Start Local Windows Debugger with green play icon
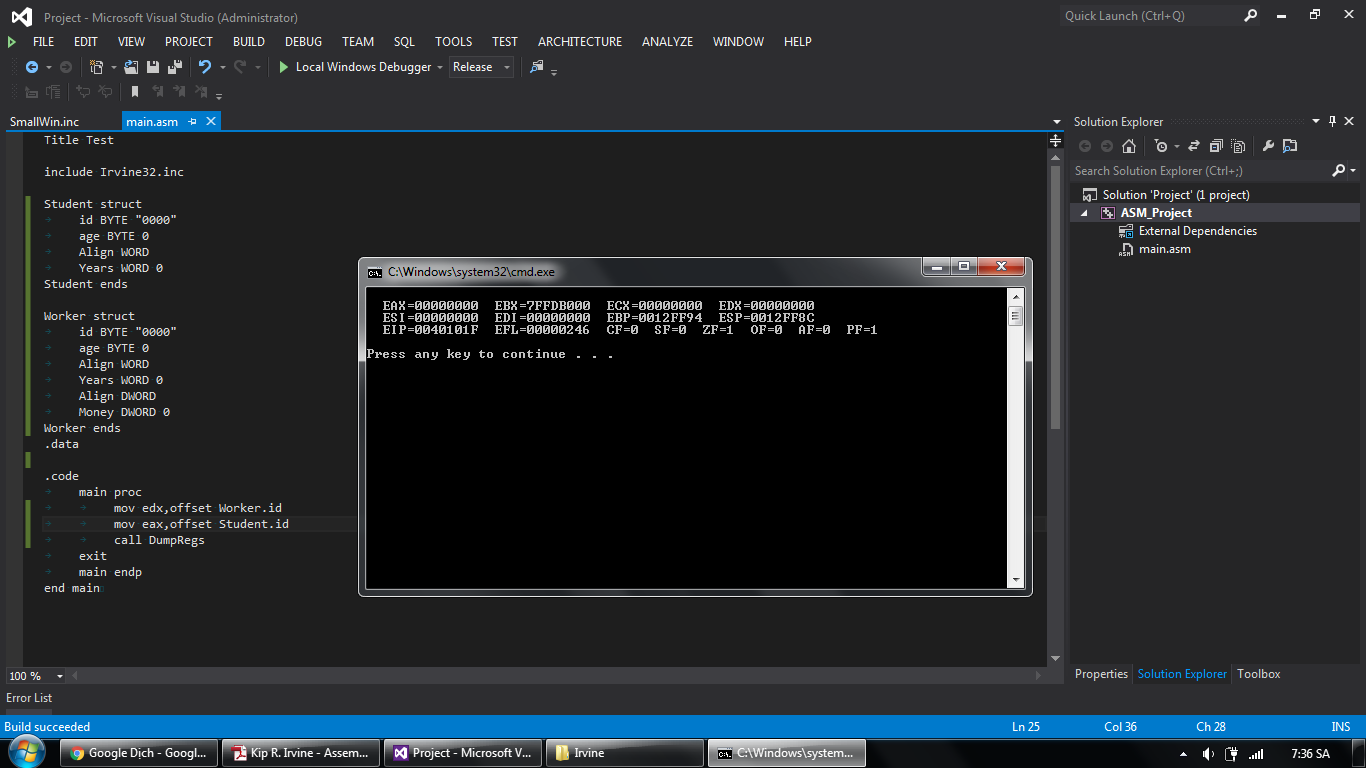 [x=284, y=67]
